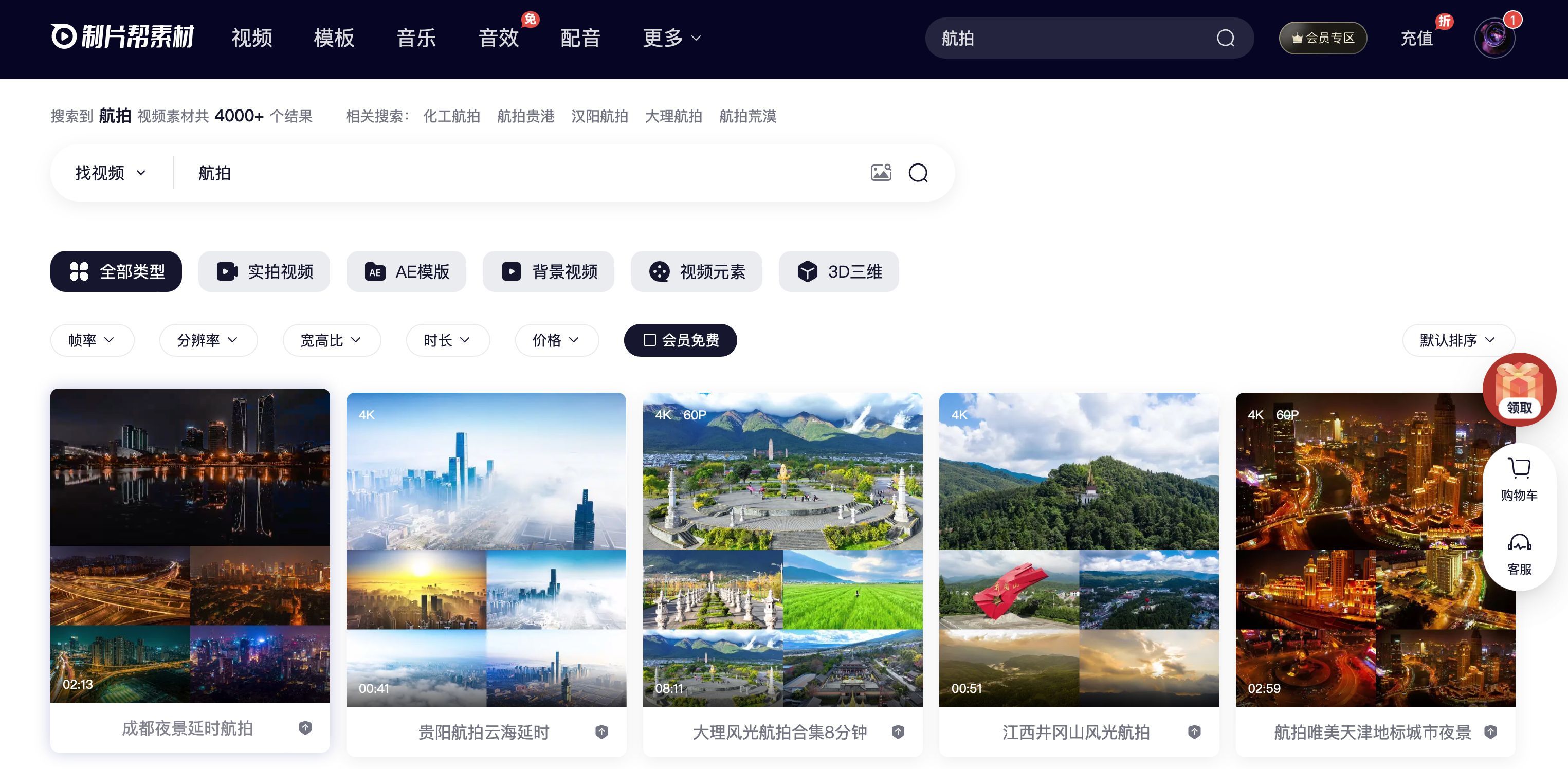Open the 分辨率 filter dropdown
The height and width of the screenshot is (769, 1568).
tap(208, 340)
